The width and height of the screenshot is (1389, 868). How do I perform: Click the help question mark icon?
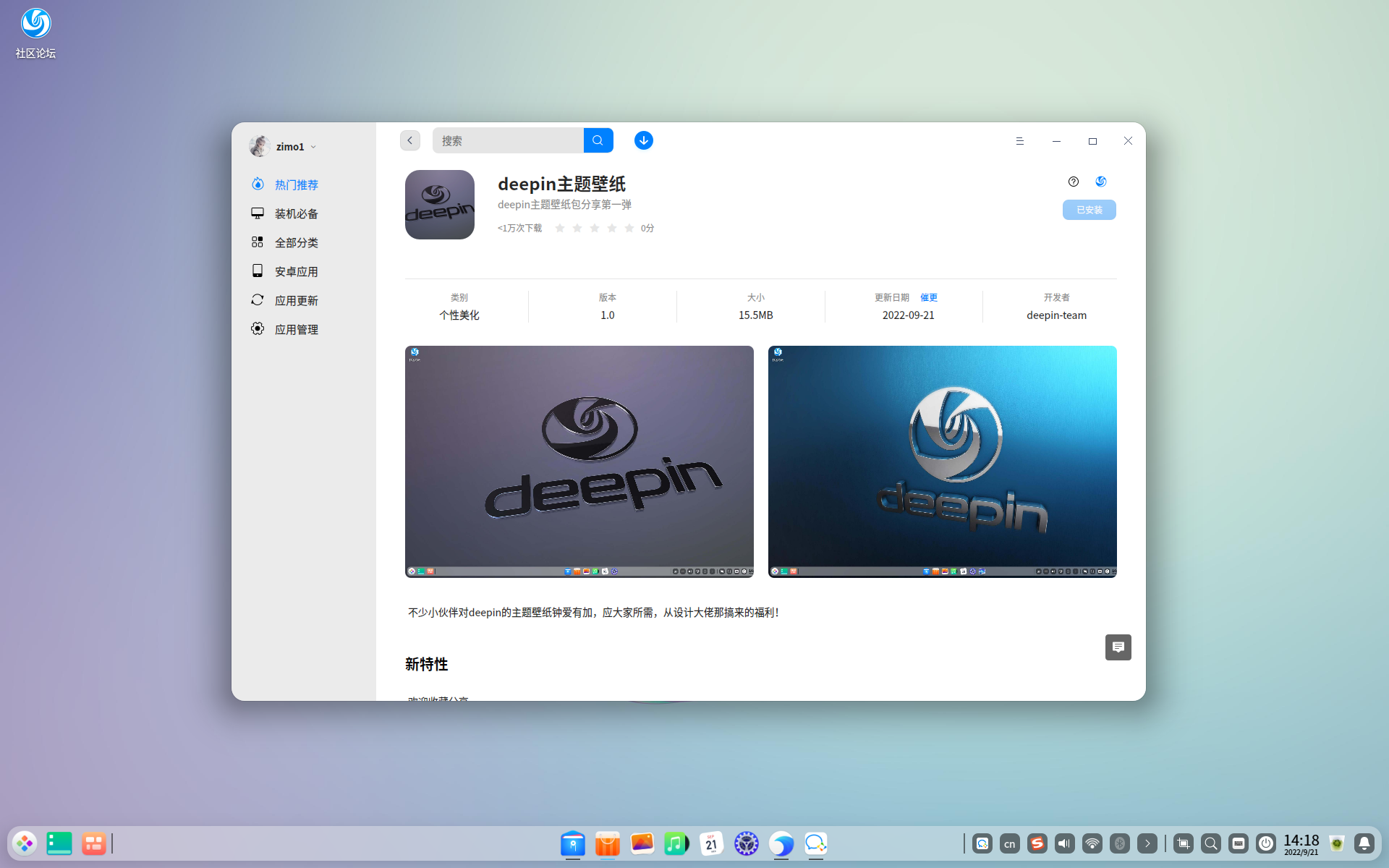pos(1074,182)
